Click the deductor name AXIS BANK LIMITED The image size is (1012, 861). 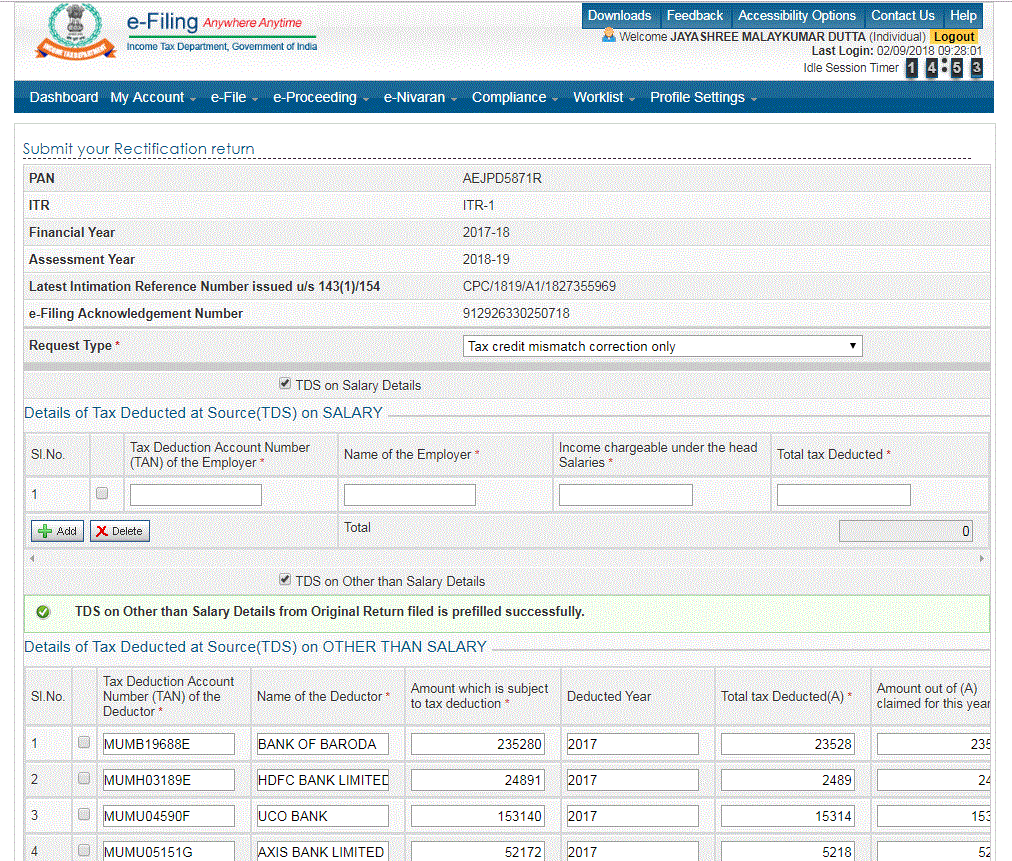point(323,851)
